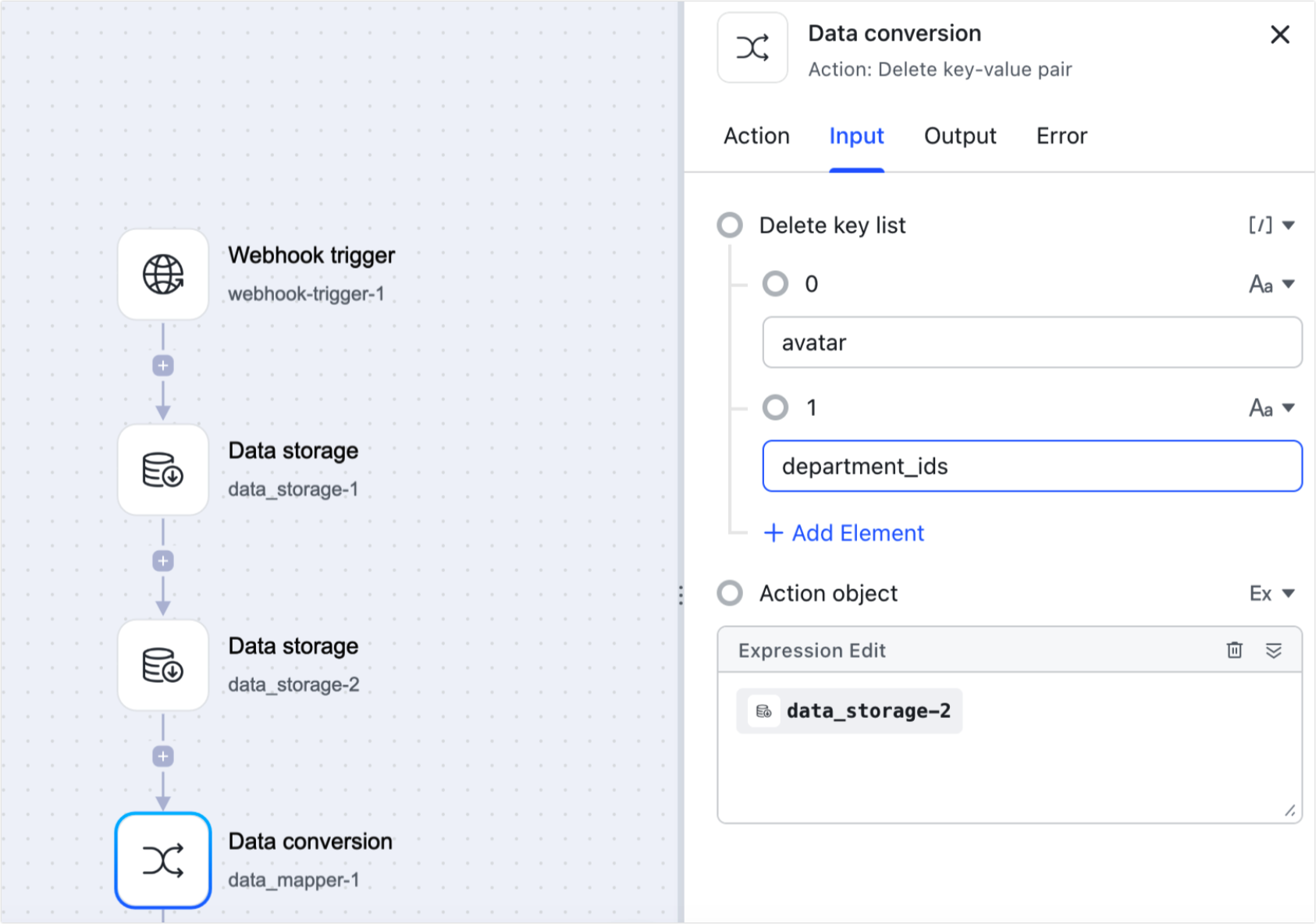Delete the expression using the trash icon
The image size is (1316, 924).
point(1234,649)
